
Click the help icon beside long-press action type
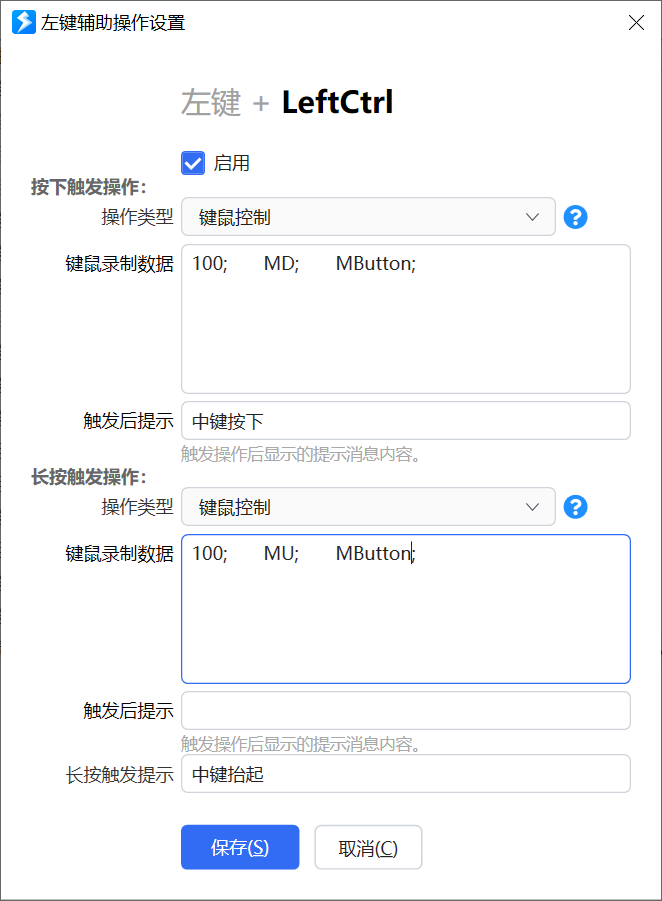pyautogui.click(x=575, y=507)
